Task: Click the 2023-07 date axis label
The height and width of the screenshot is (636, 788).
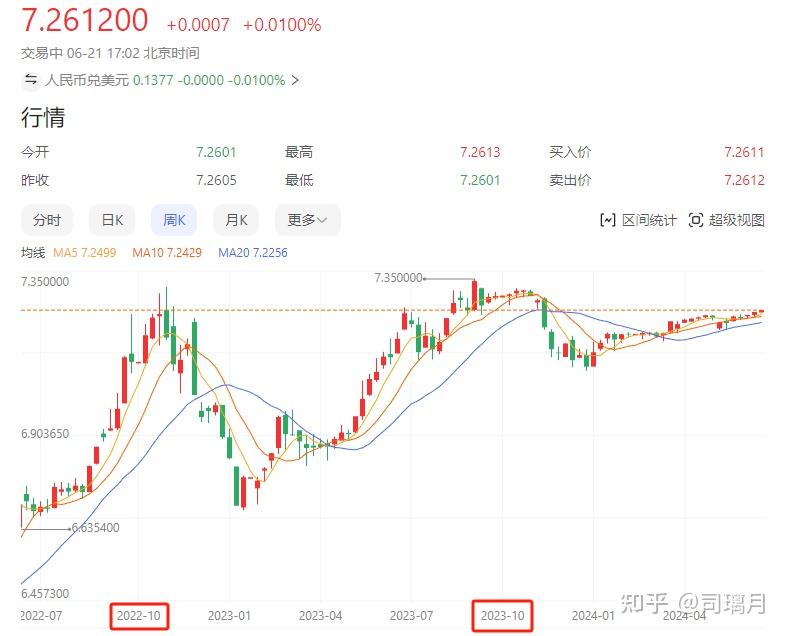Action: point(412,616)
